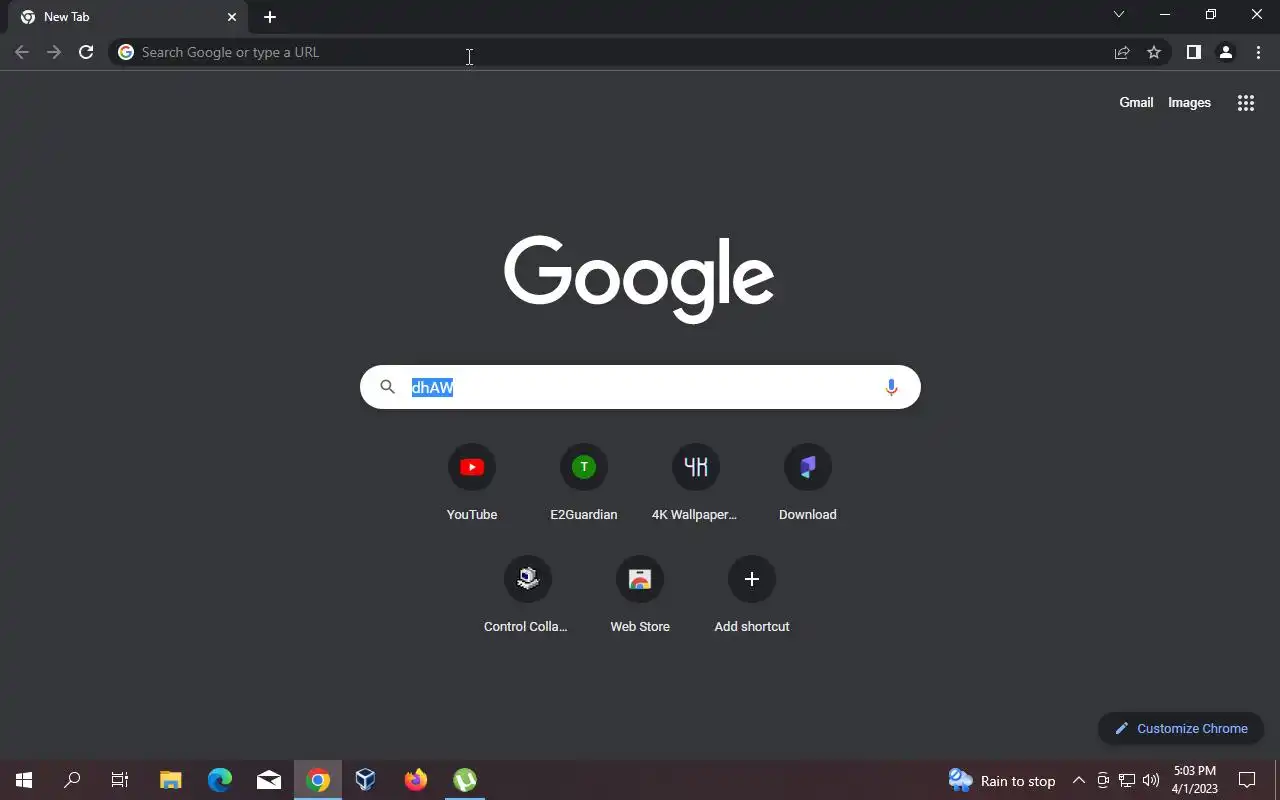
Task: Click the magnifier icon in search box
Action: coord(388,387)
